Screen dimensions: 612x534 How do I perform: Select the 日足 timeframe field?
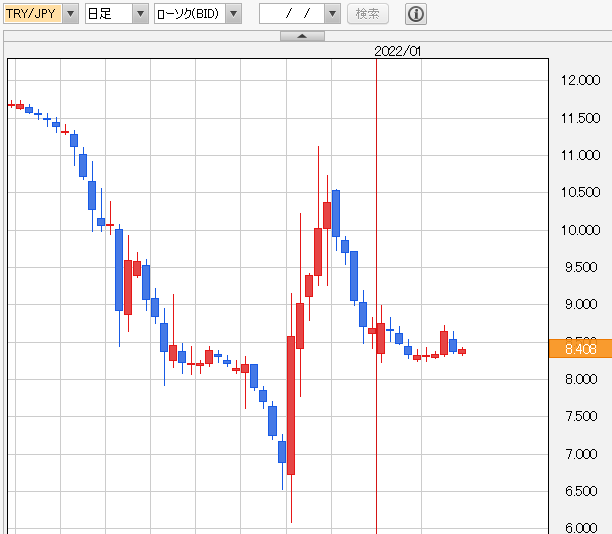coord(109,14)
